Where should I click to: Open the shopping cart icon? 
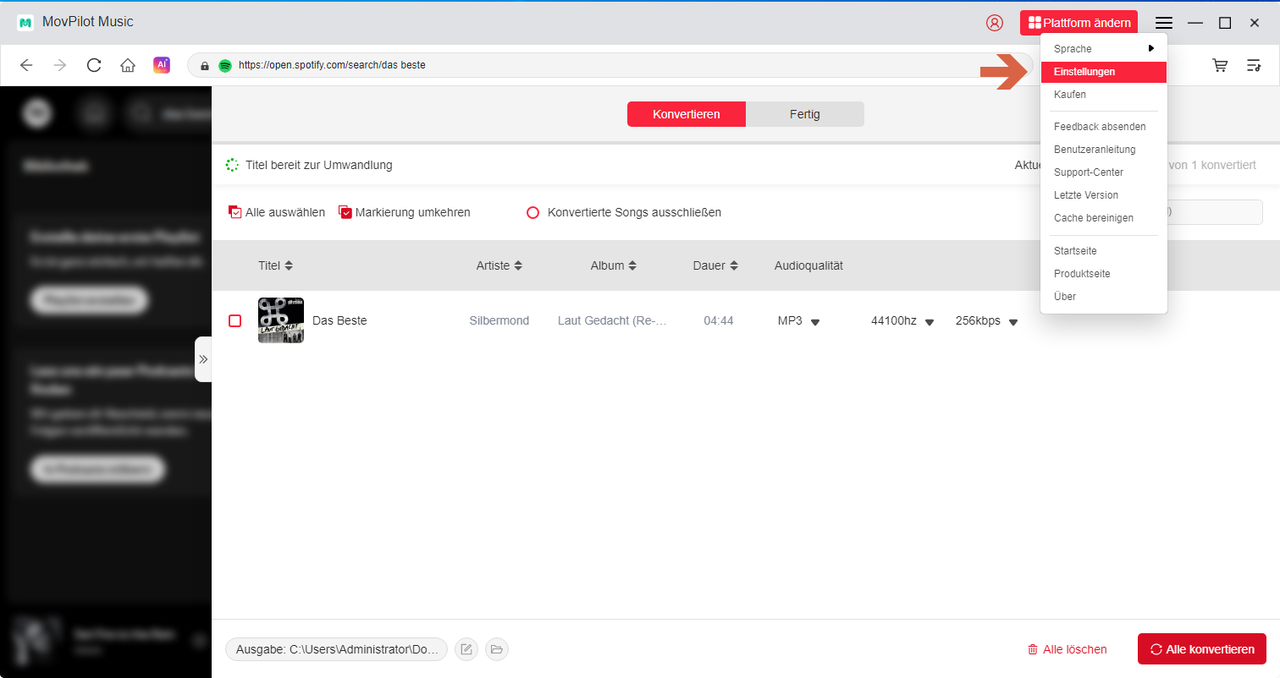[x=1220, y=65]
